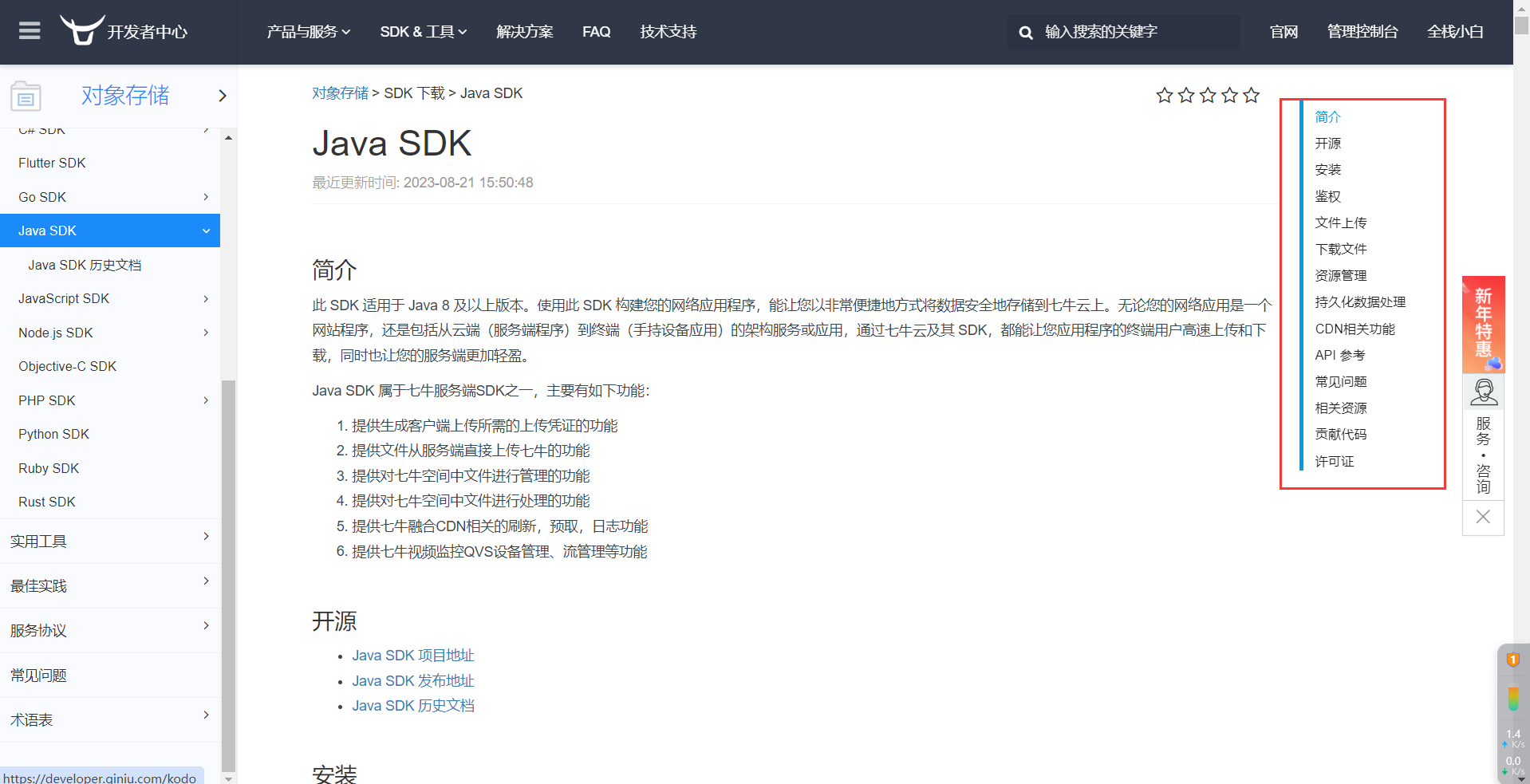Click the object storage document icon
Image resolution: width=1530 pixels, height=784 pixels.
tap(26, 97)
